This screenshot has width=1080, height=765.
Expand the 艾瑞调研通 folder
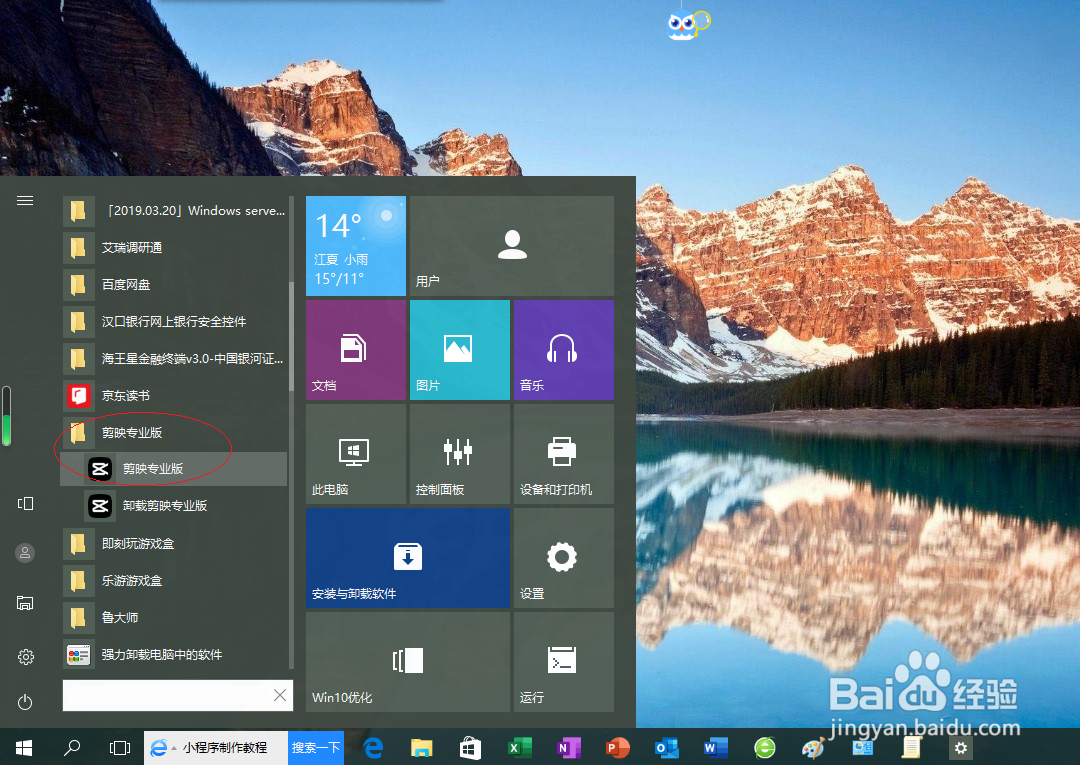[174, 247]
